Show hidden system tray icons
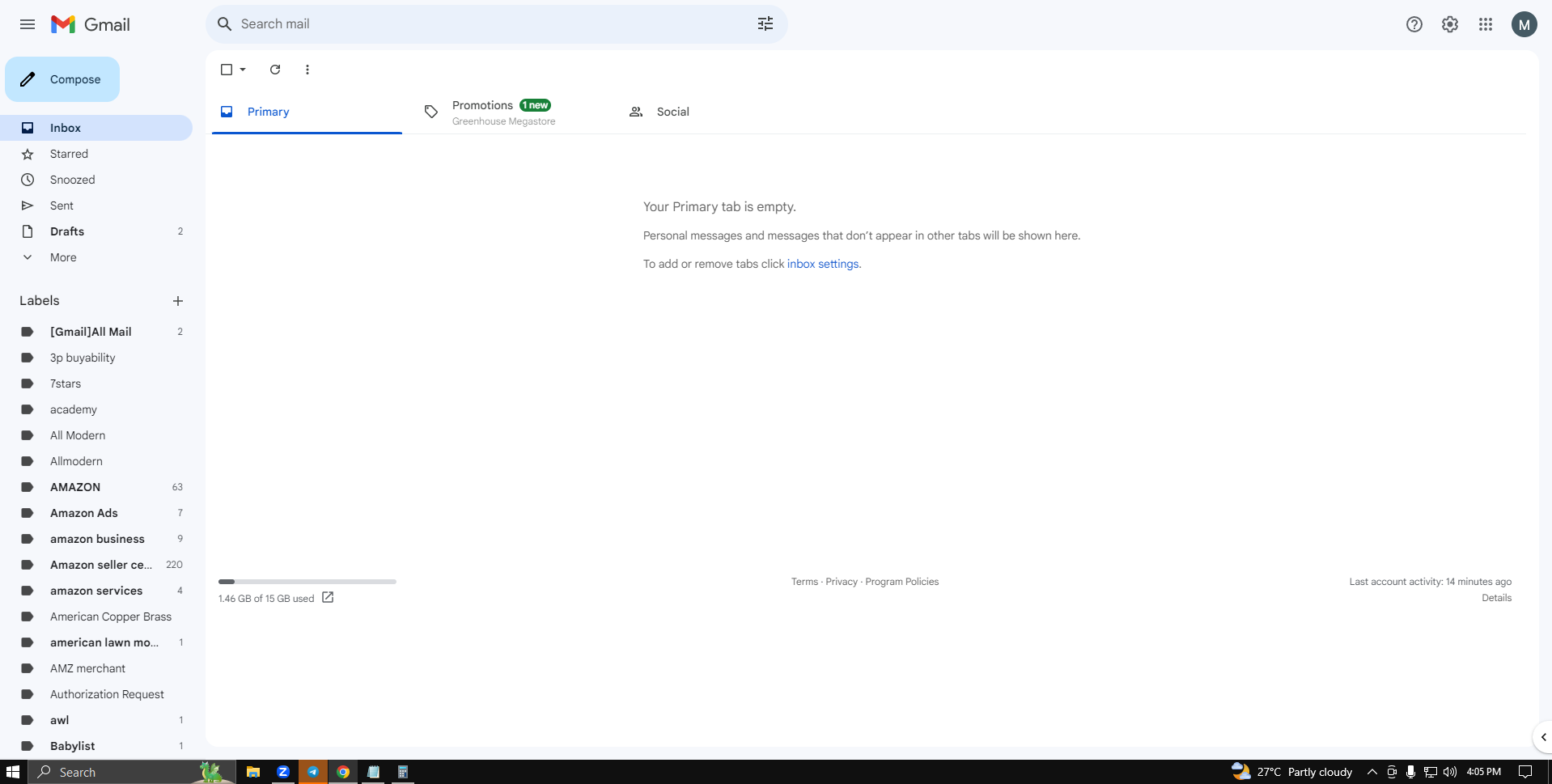This screenshot has height=784, width=1552. [x=1372, y=772]
